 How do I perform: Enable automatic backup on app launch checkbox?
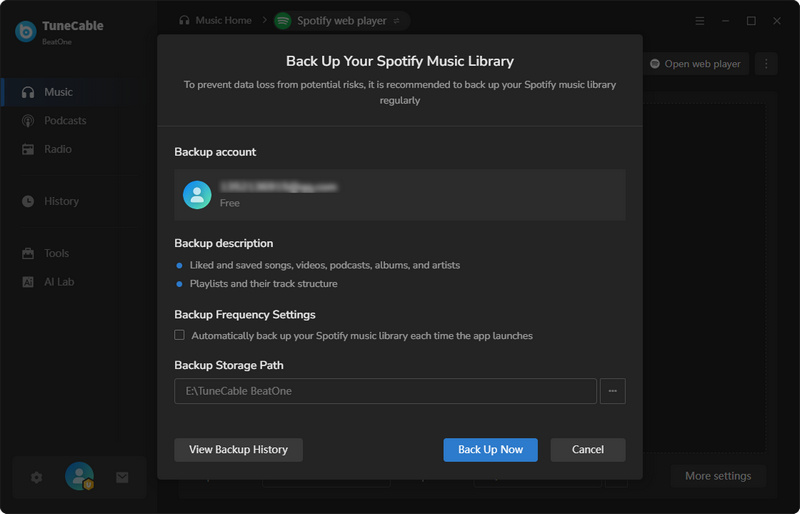[x=180, y=335]
